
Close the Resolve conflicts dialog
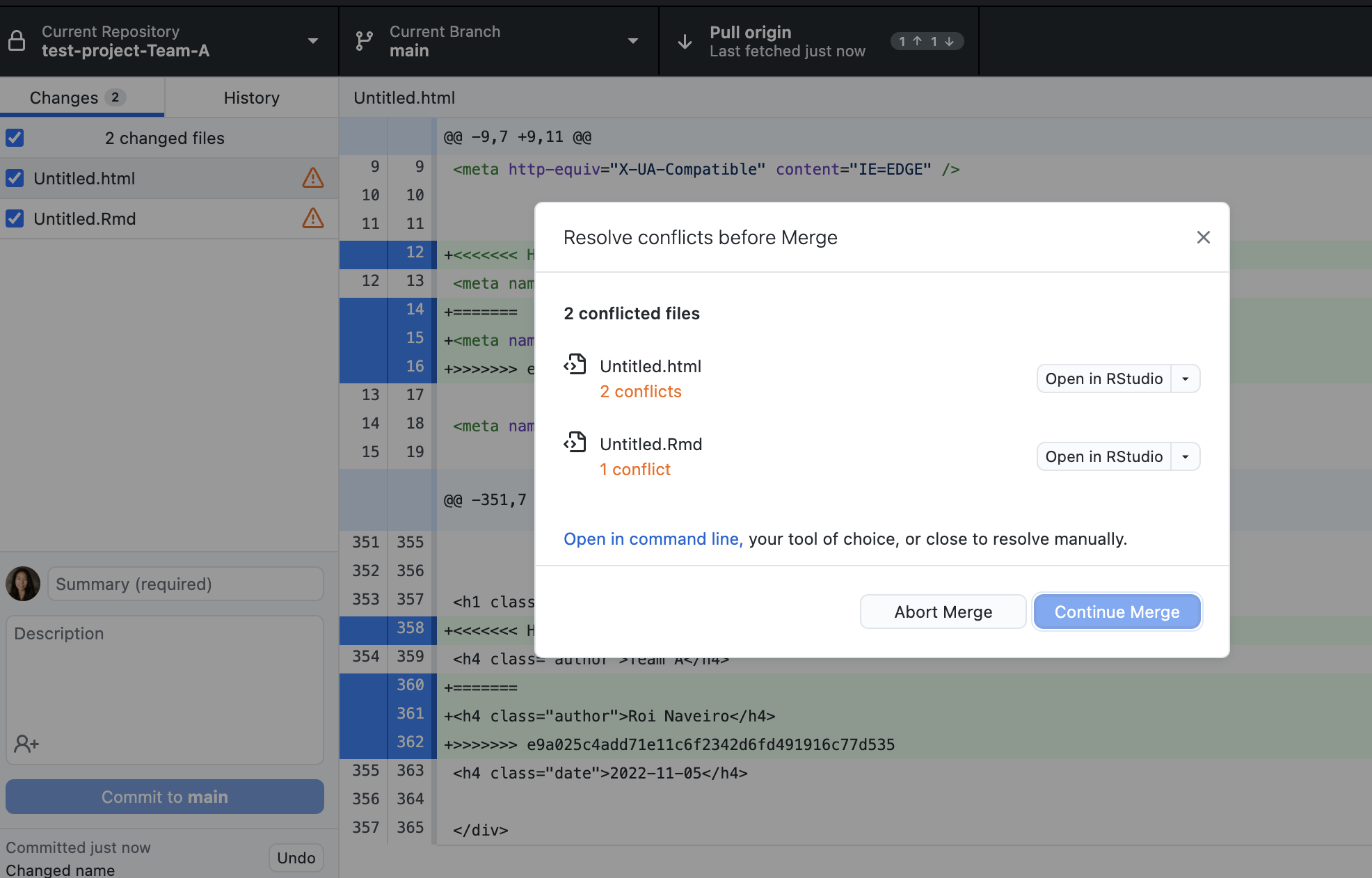click(1203, 237)
